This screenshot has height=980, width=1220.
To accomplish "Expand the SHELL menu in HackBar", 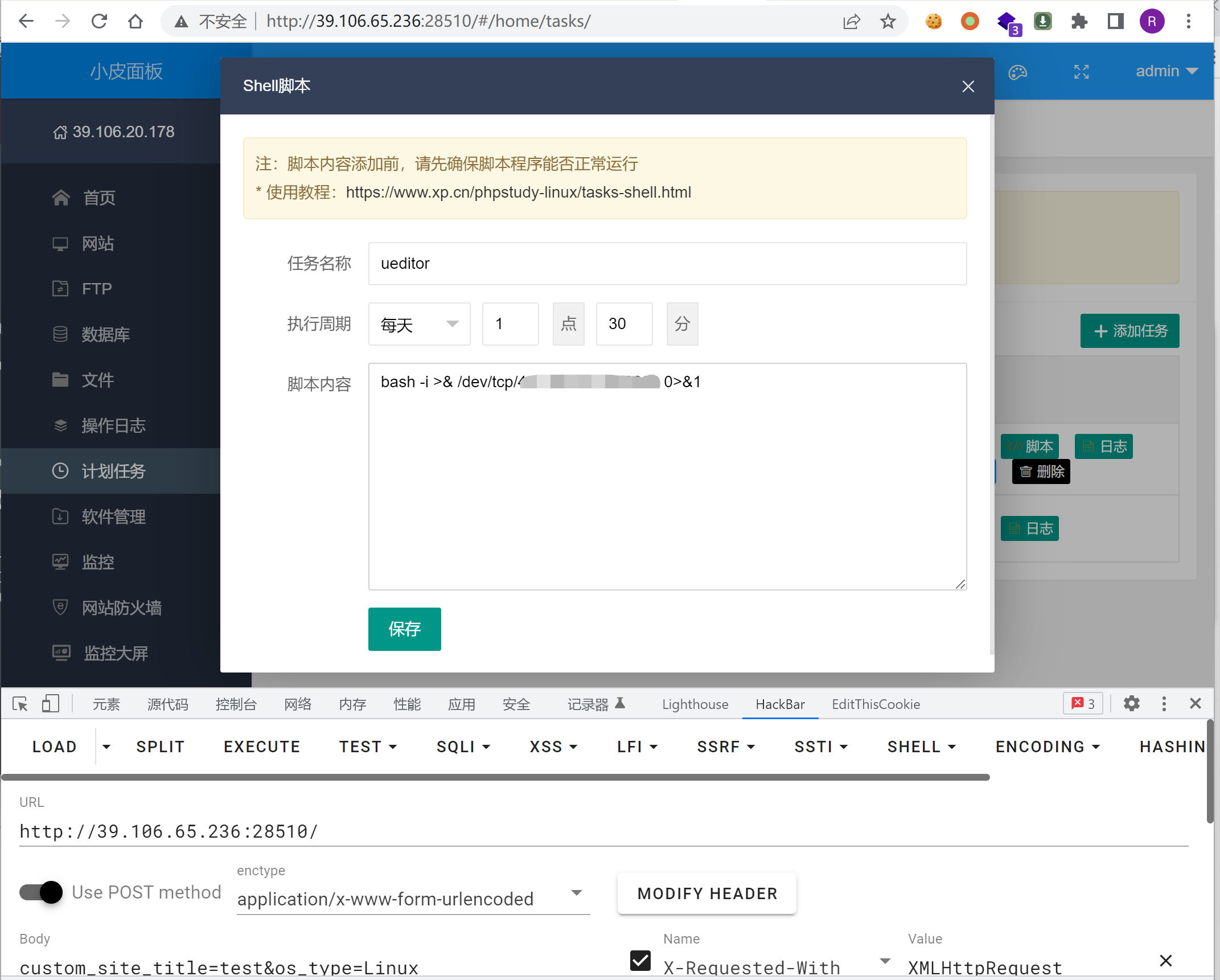I will tap(921, 747).
